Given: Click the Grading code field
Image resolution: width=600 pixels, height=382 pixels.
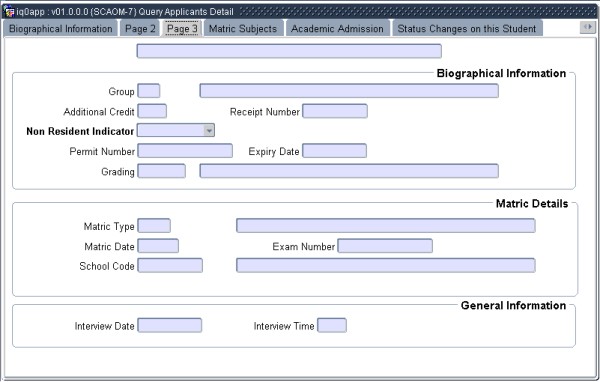Looking at the screenshot, I should [162, 171].
